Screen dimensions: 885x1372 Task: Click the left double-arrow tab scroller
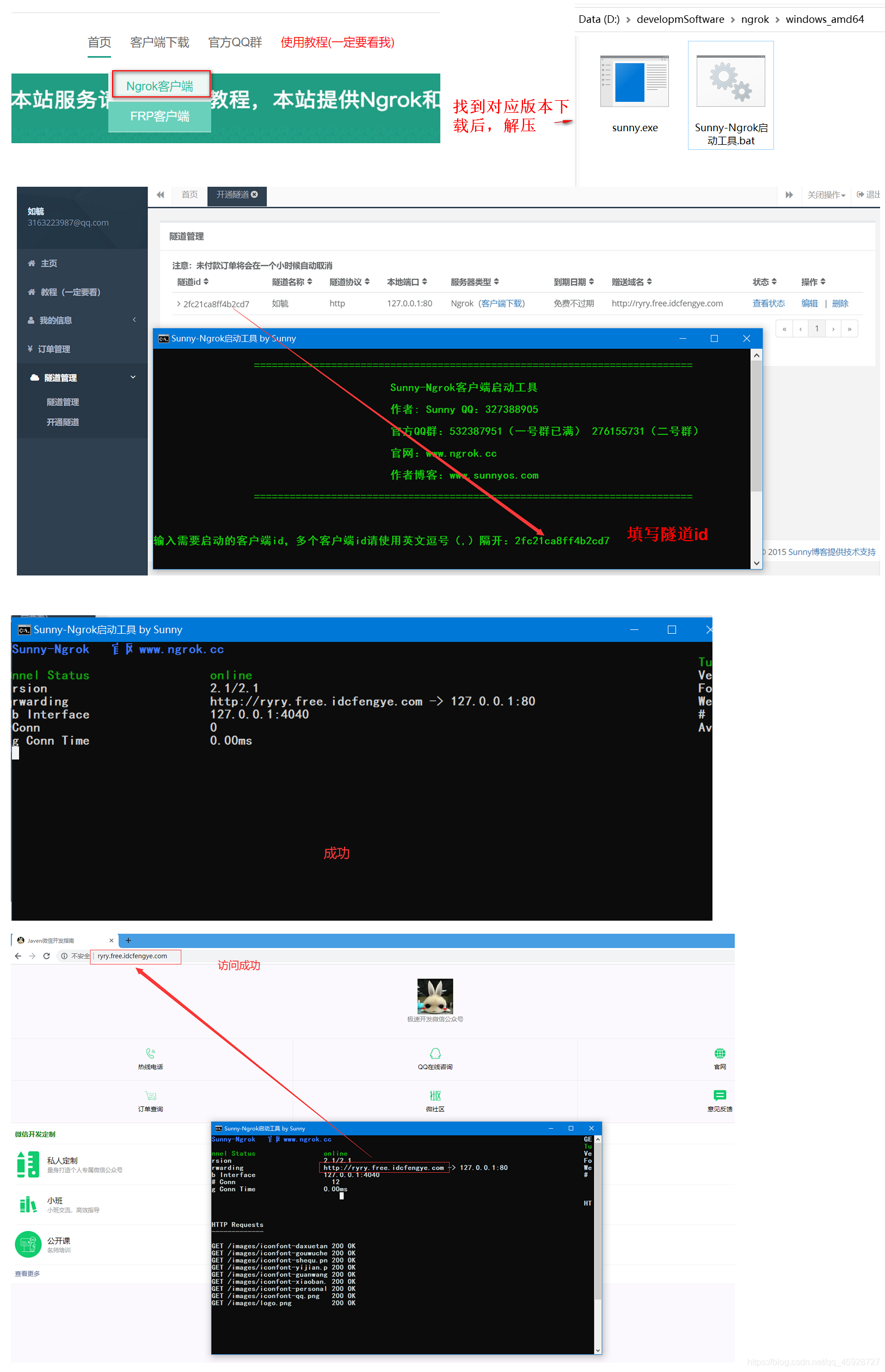click(x=161, y=195)
